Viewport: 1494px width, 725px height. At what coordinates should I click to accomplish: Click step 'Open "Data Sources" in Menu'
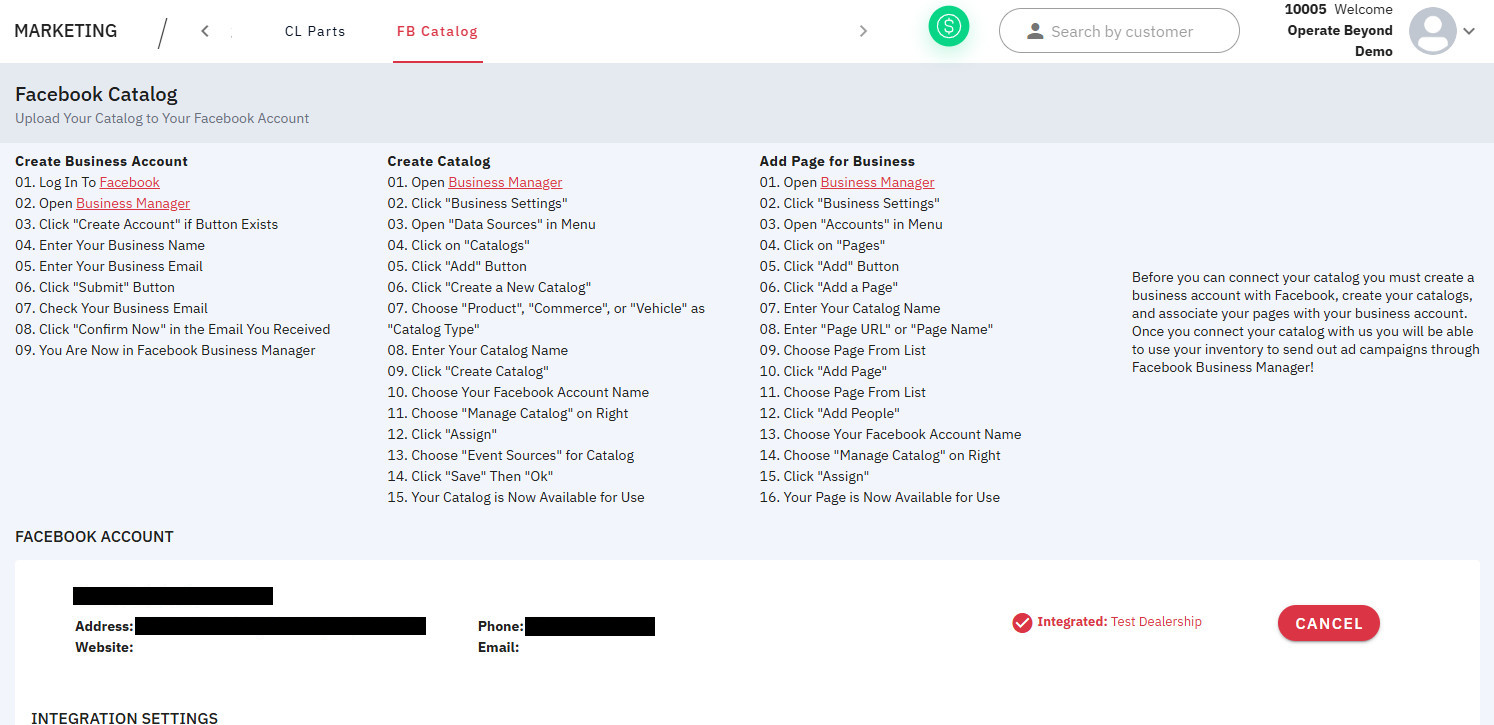pyautogui.click(x=492, y=224)
